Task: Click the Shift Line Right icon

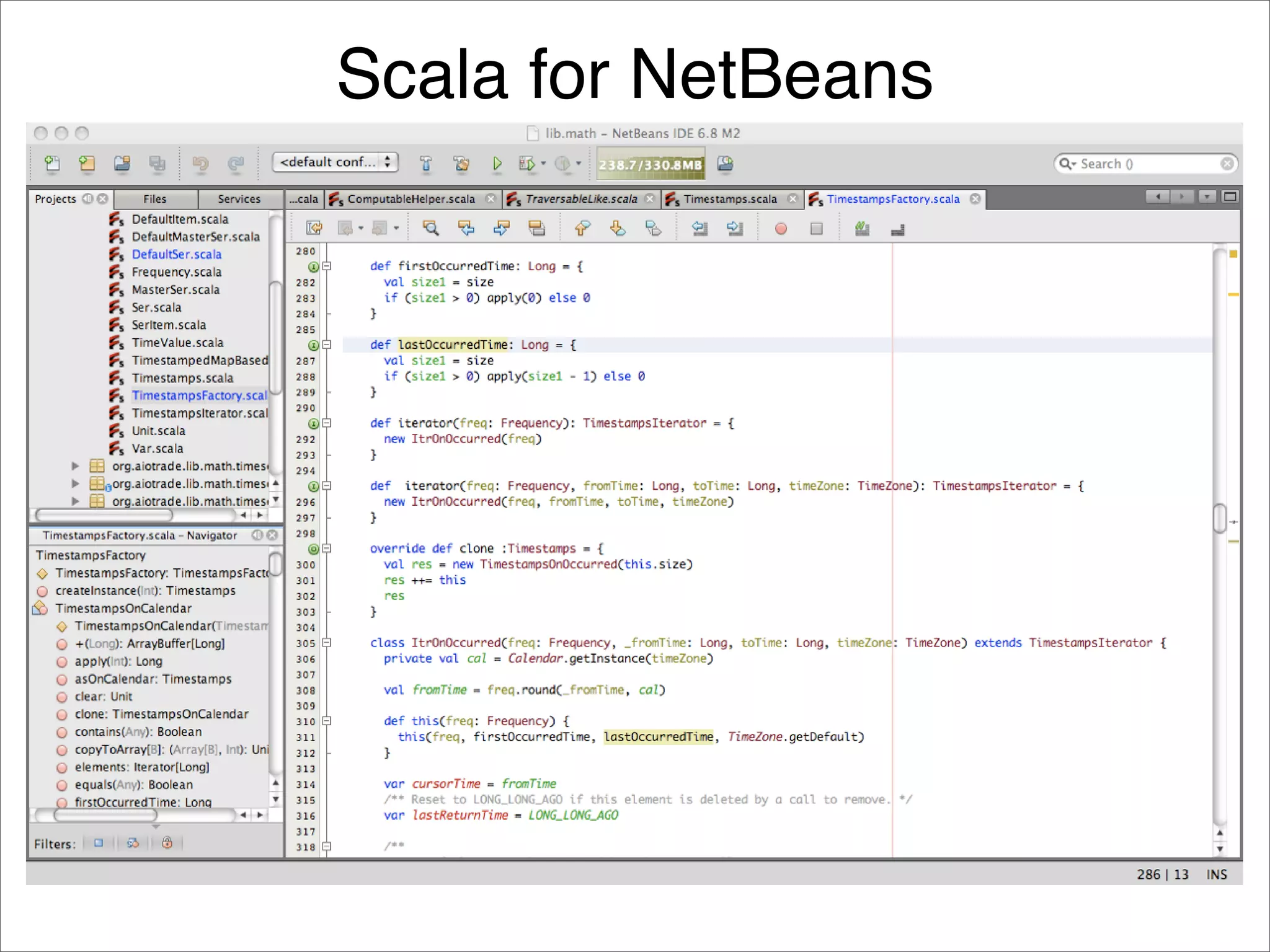Action: pyautogui.click(x=735, y=228)
